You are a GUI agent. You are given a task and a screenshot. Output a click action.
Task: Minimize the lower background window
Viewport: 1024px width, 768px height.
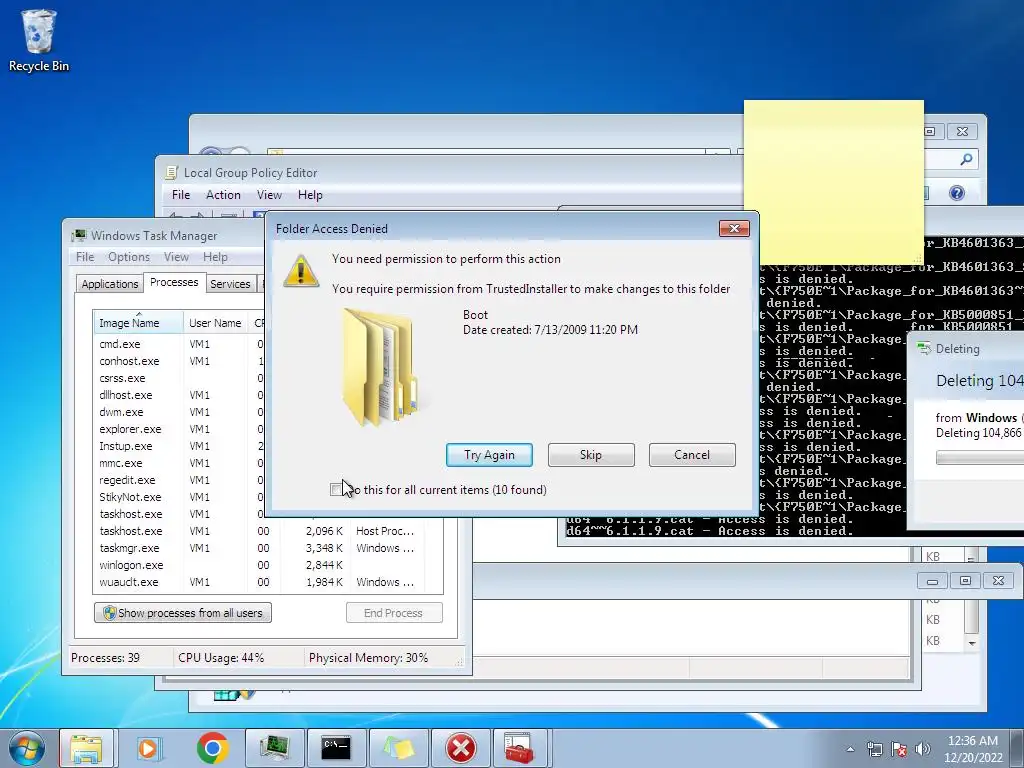tap(933, 581)
